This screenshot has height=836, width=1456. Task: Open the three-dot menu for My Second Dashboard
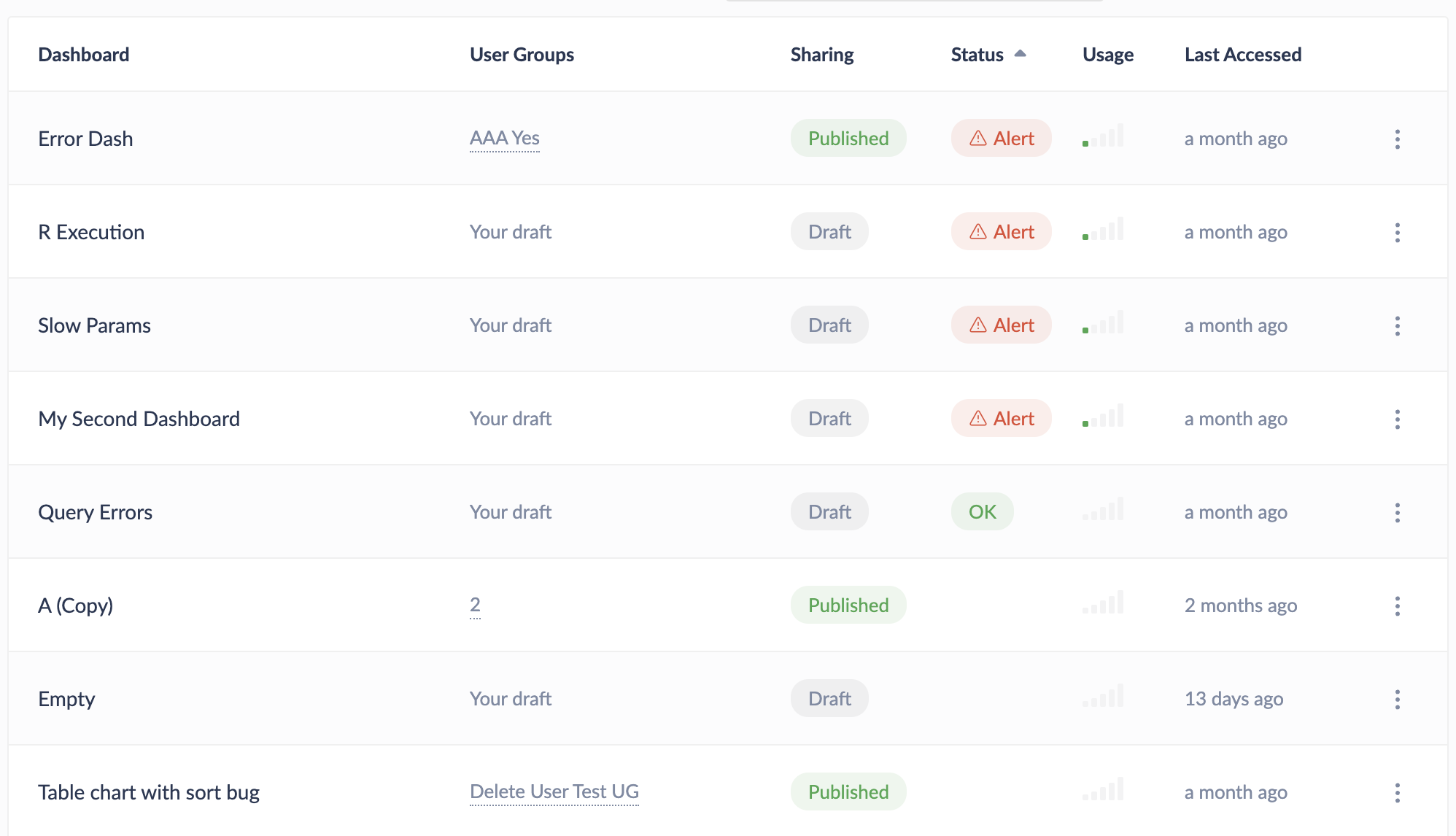point(1397,419)
